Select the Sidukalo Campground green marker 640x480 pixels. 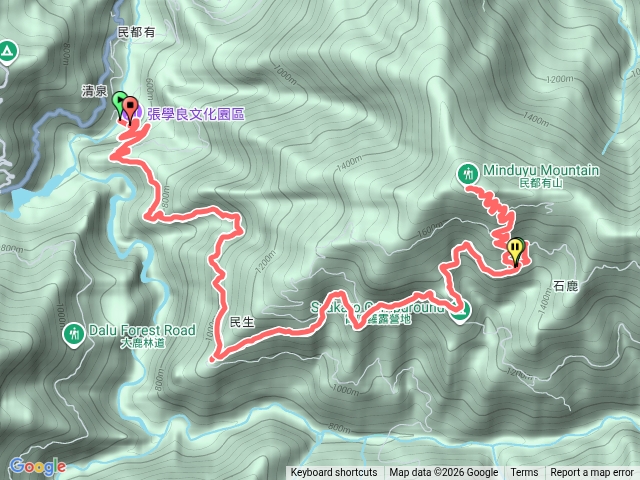[x=460, y=312]
